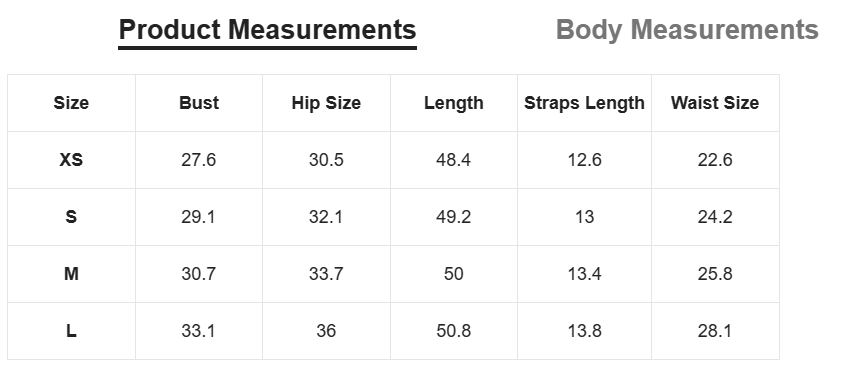The image size is (857, 371).
Task: Click the S straps length value 13
Action: coord(584,217)
